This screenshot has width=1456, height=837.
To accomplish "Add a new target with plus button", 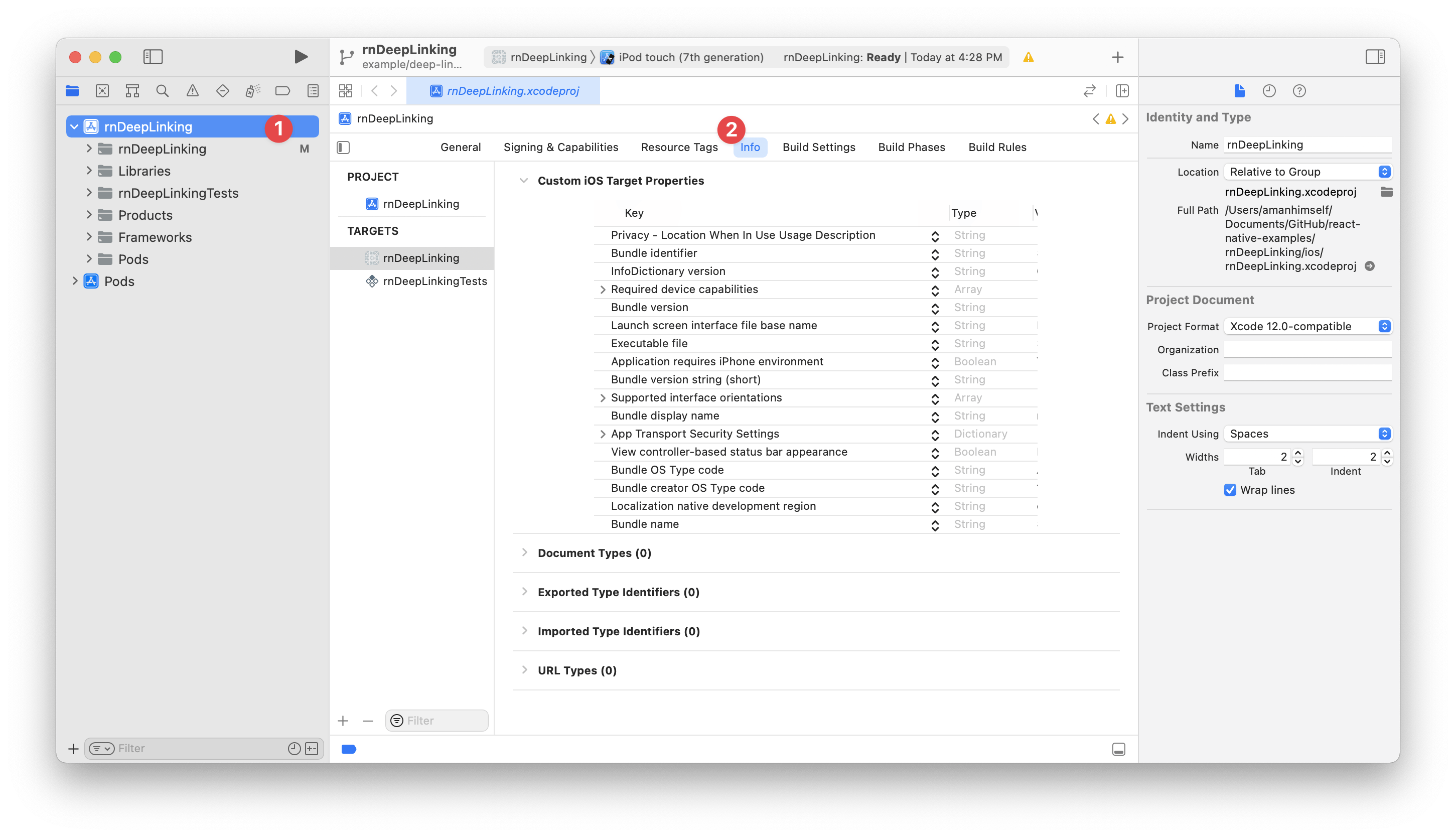I will pyautogui.click(x=343, y=720).
